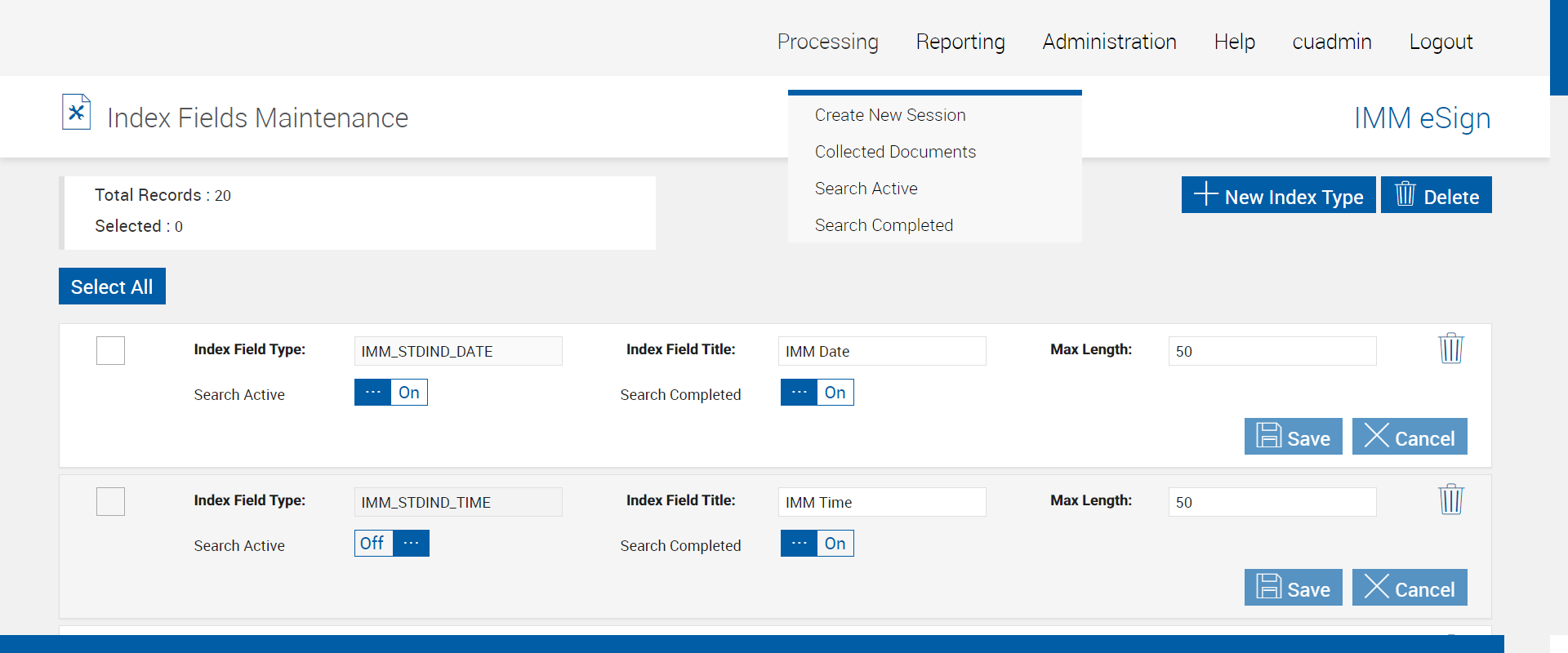
Task: Toggle Search Active off for IMM Date
Action: click(x=390, y=393)
